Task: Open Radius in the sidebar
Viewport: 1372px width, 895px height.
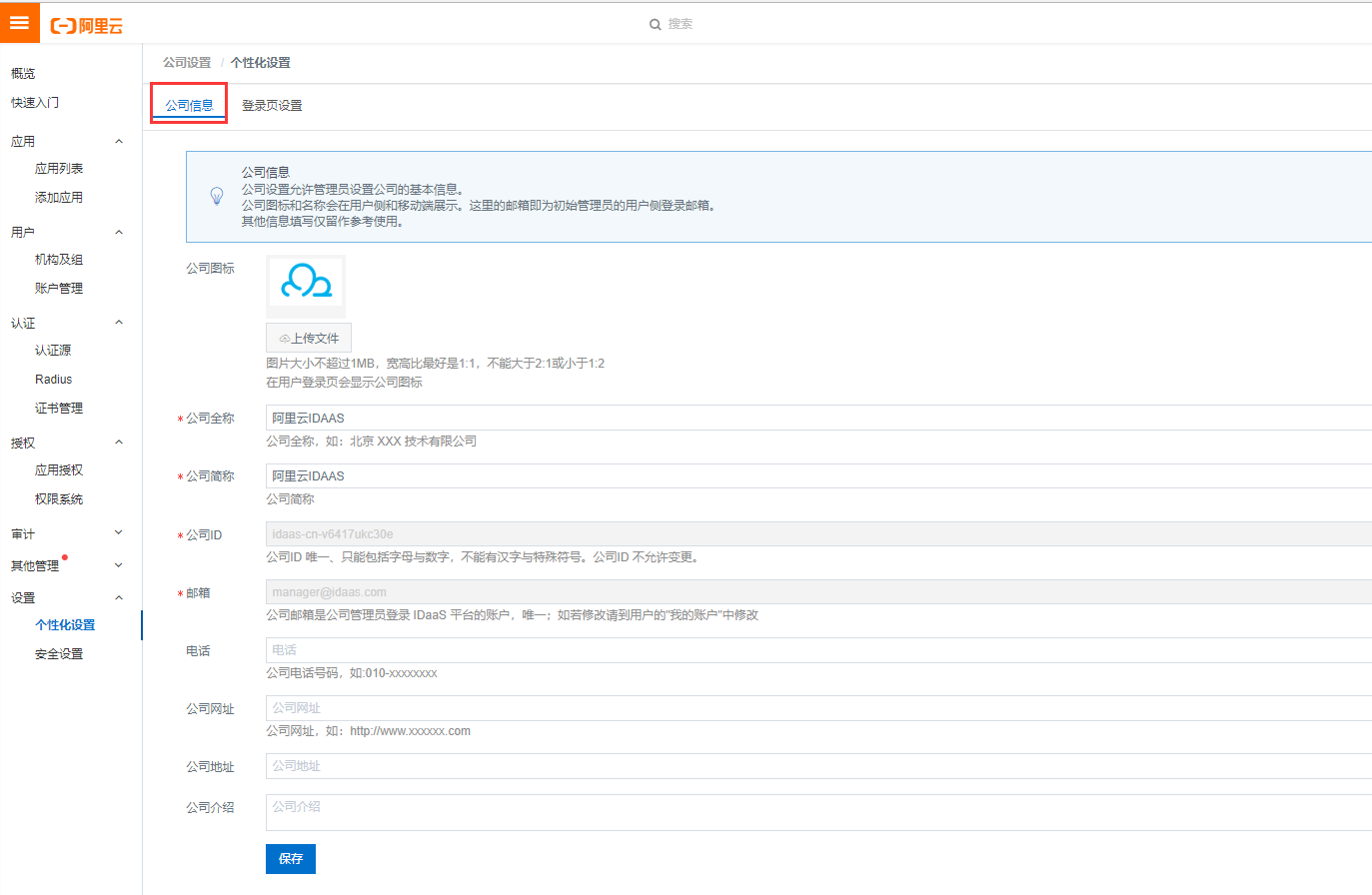Action: pos(54,379)
